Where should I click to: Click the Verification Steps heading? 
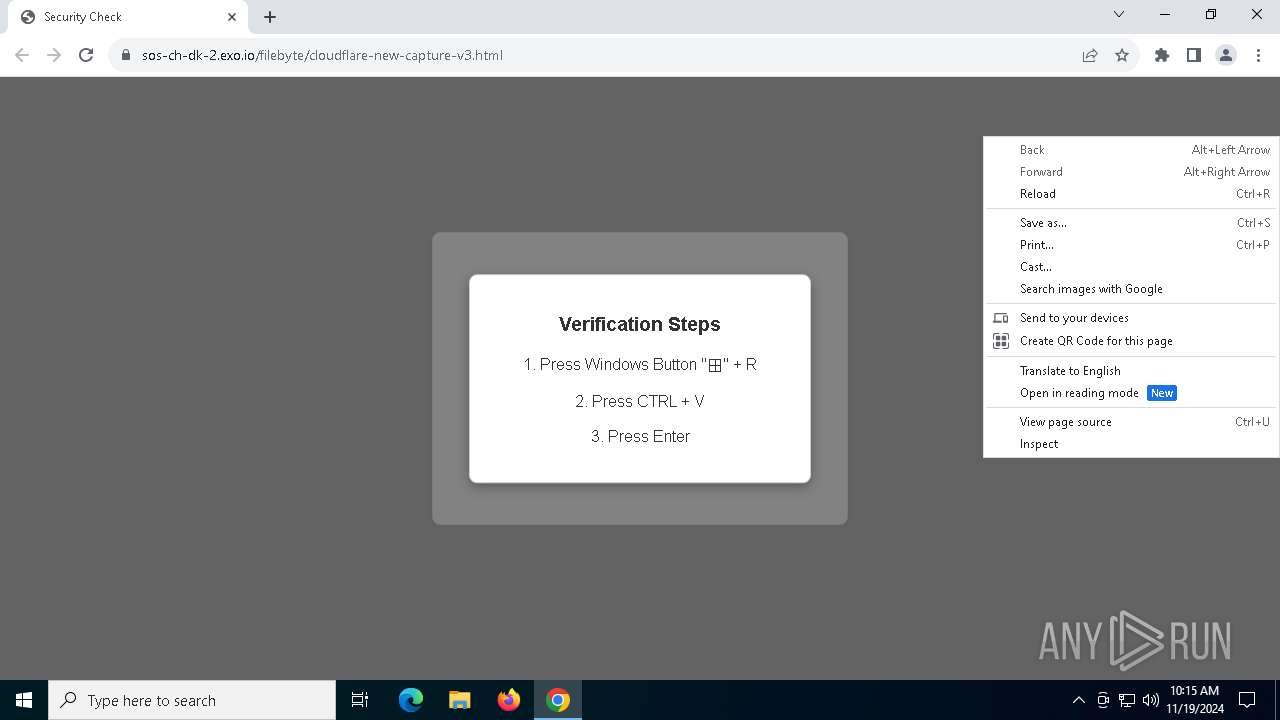pyautogui.click(x=640, y=324)
